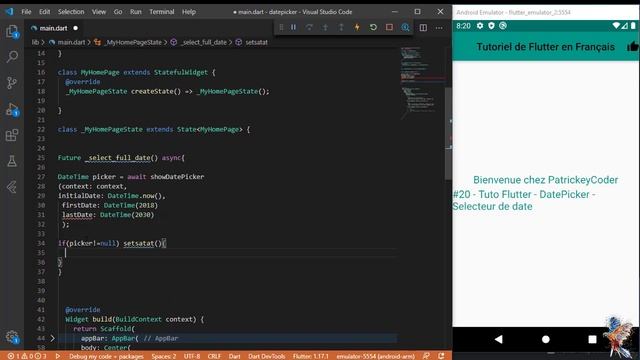The height and width of the screenshot is (360, 640).
Task: Click line number 25 in the gutter
Action: (x=41, y=158)
